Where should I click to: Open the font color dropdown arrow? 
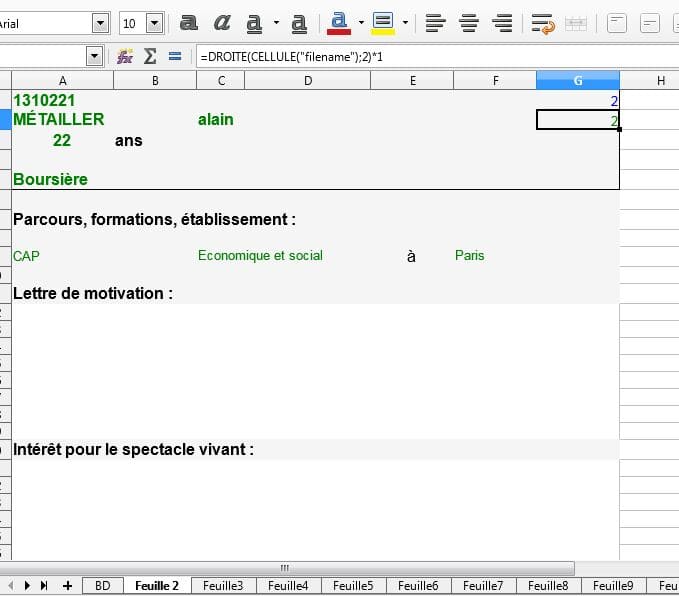coord(361,23)
